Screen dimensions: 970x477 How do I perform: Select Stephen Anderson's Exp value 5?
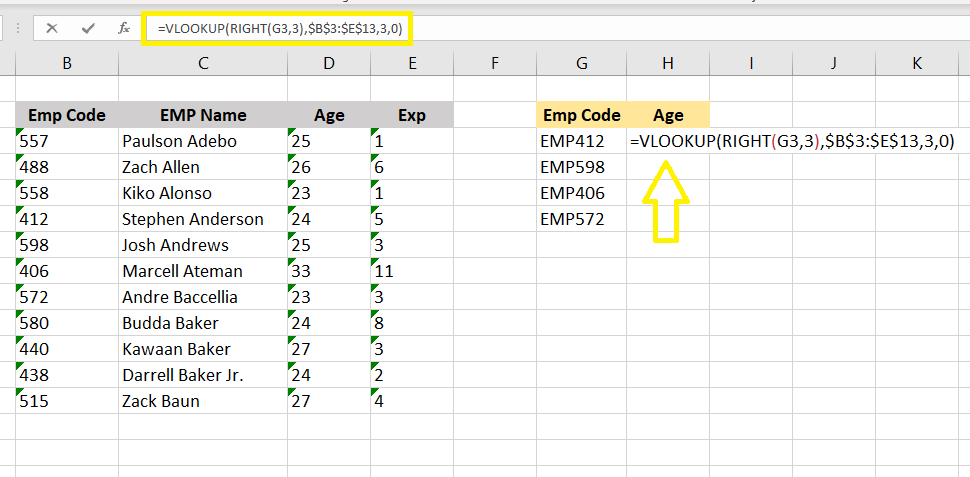[412, 219]
